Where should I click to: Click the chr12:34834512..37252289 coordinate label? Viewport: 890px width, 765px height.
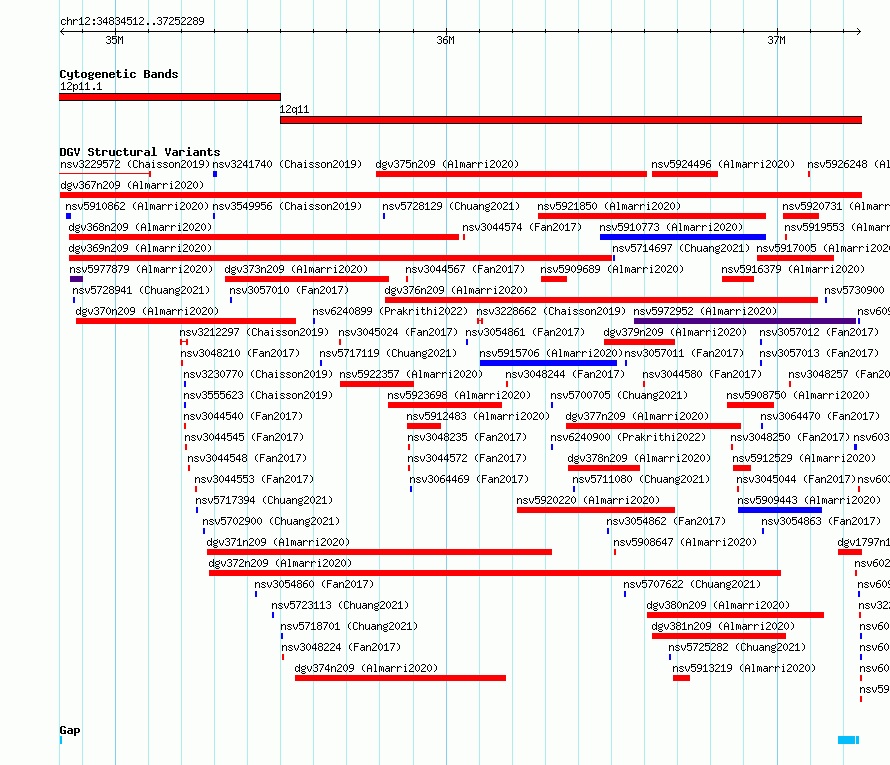pos(132,21)
